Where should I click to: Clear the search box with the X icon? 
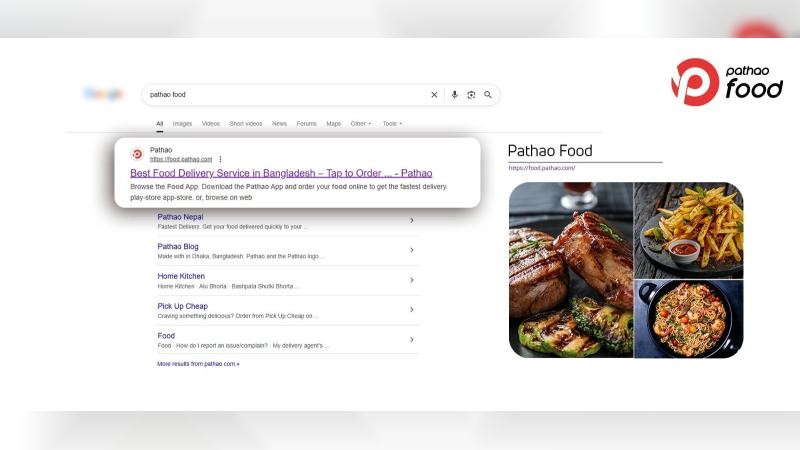(x=434, y=95)
